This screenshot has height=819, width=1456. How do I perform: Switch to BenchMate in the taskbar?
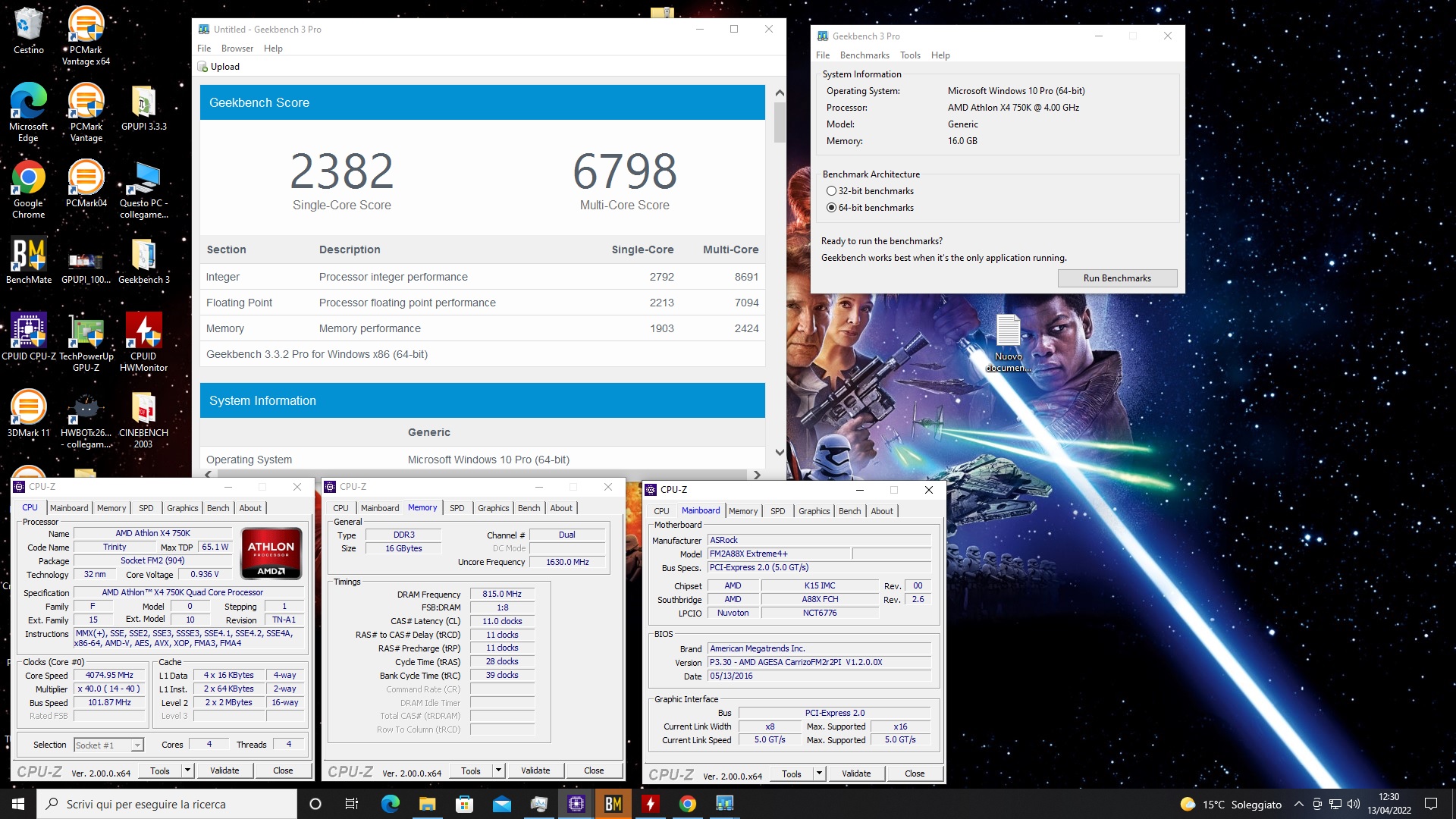click(613, 804)
